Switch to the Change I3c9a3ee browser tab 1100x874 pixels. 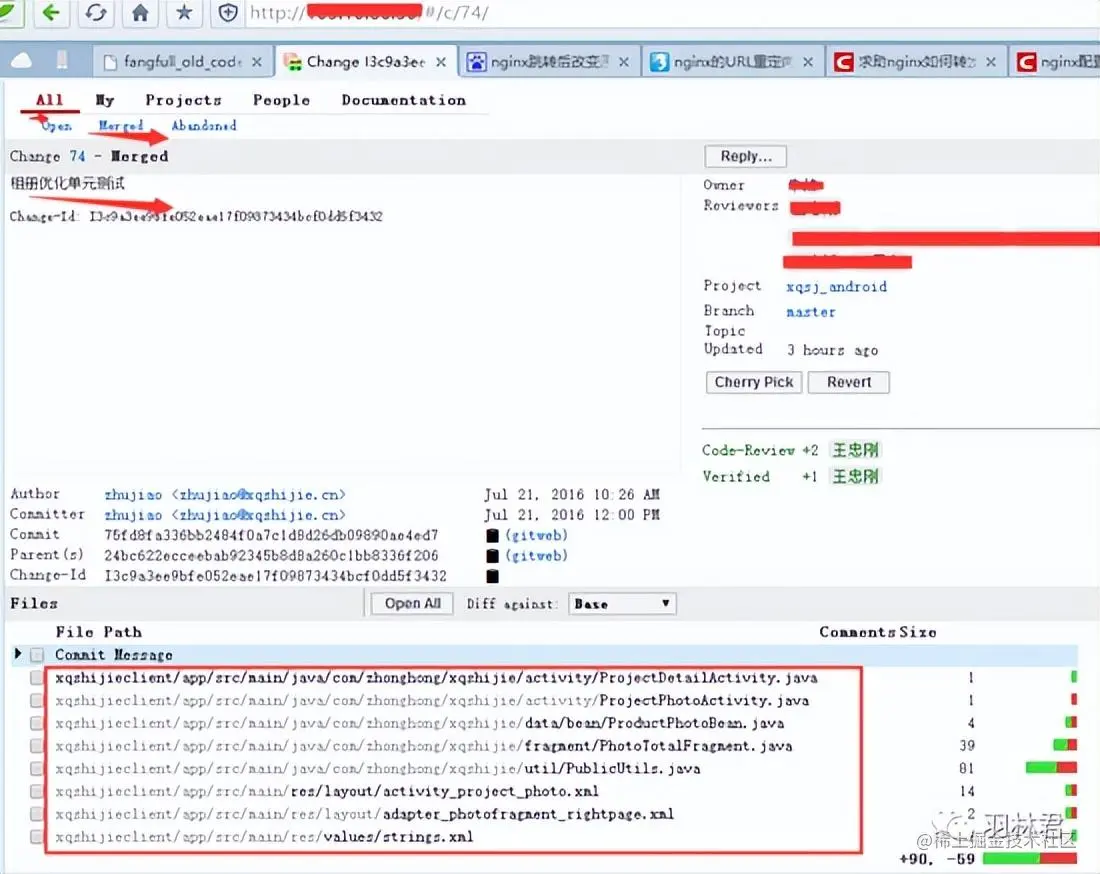[x=365, y=62]
